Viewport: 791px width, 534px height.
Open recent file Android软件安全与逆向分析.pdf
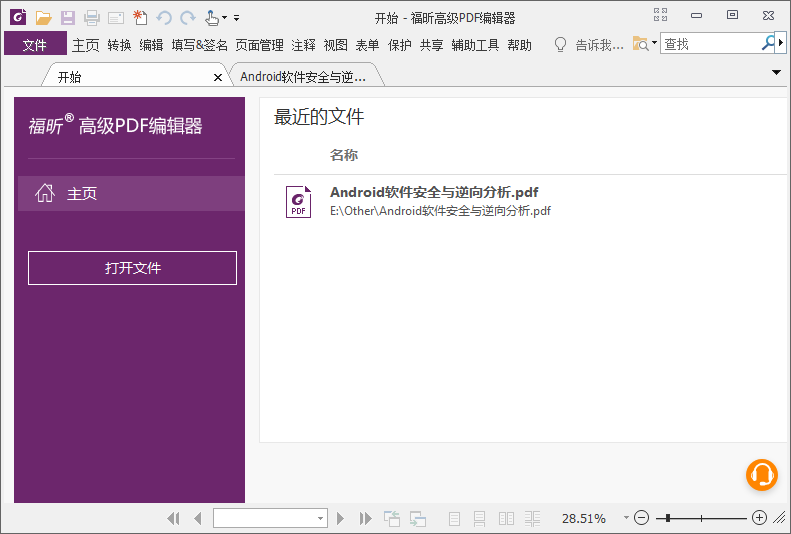tap(434, 192)
